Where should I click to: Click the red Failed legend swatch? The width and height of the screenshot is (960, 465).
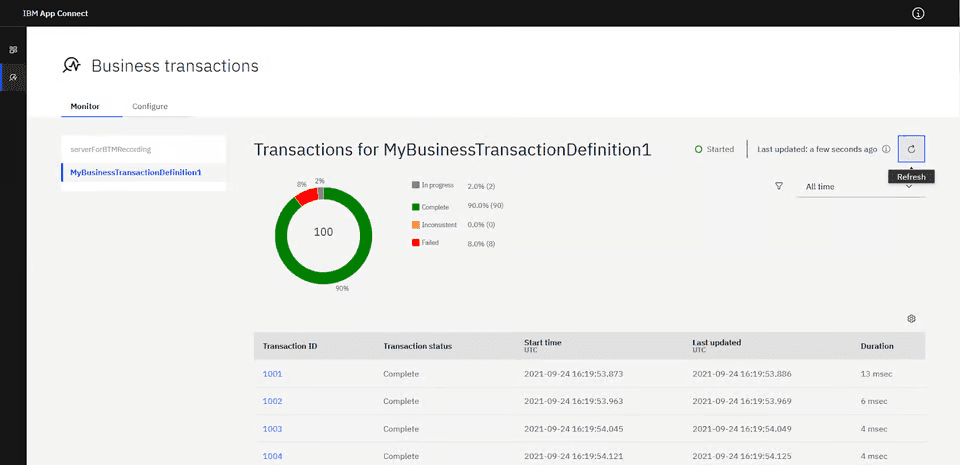click(415, 243)
